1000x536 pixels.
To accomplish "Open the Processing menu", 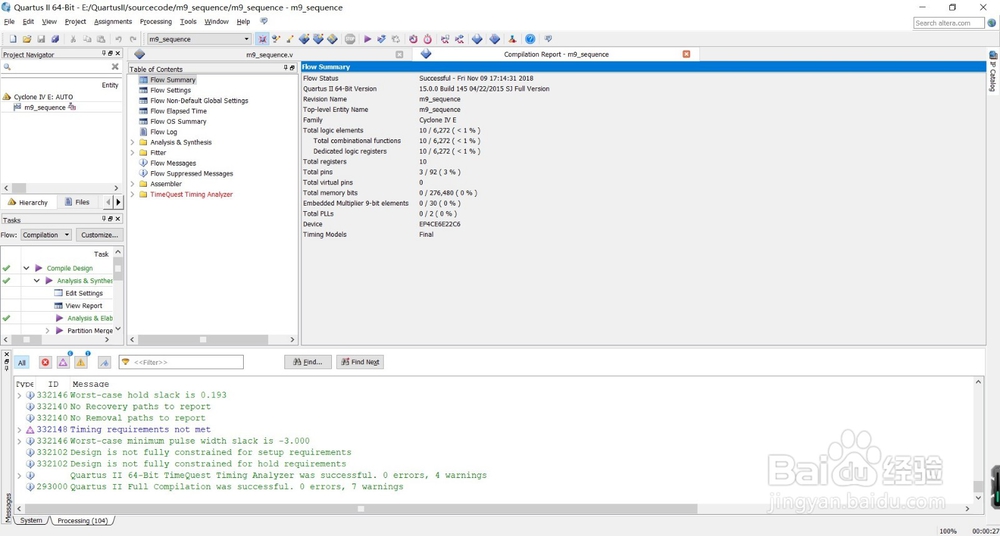I will [x=156, y=22].
